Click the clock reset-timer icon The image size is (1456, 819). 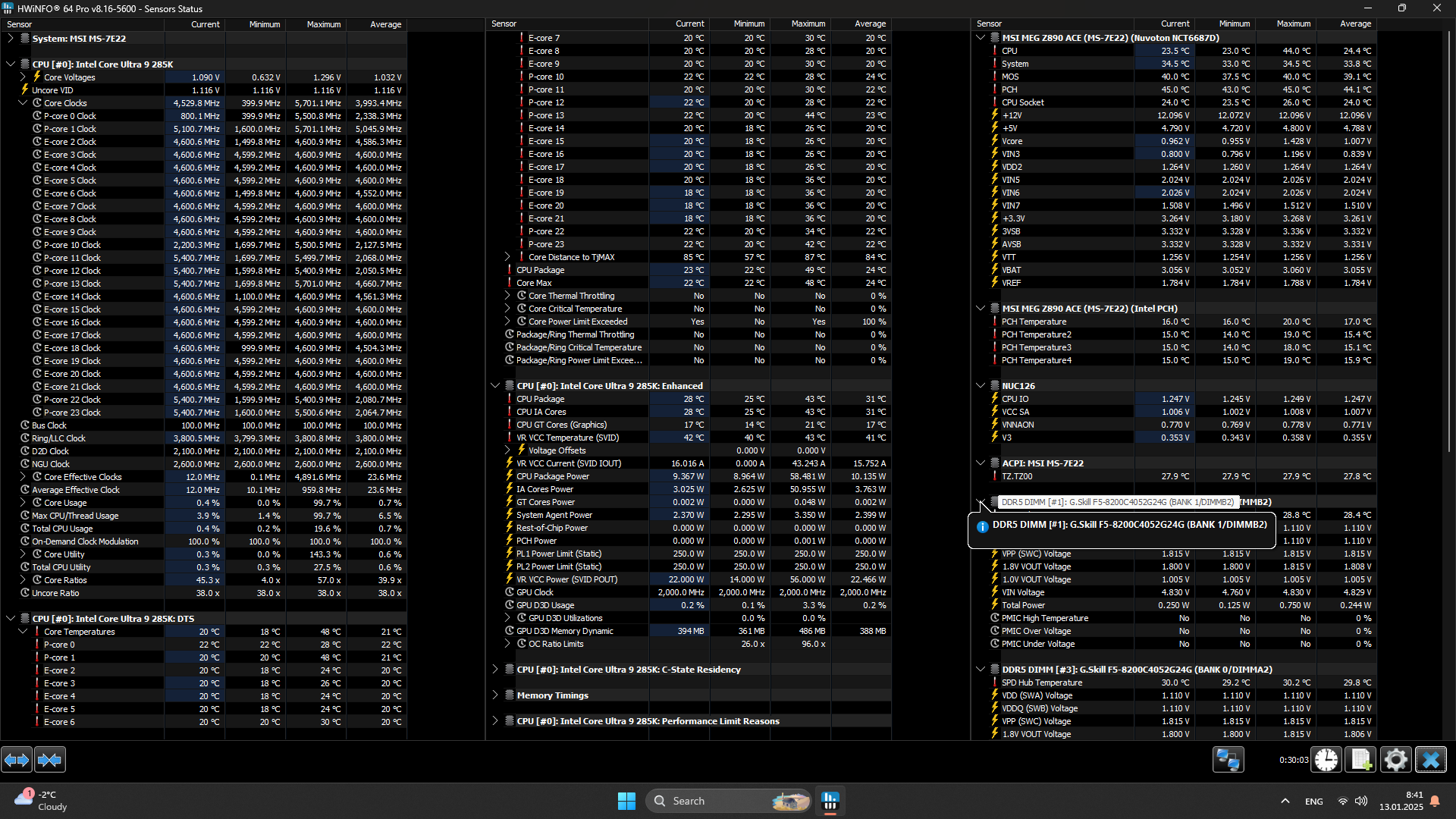1326,759
